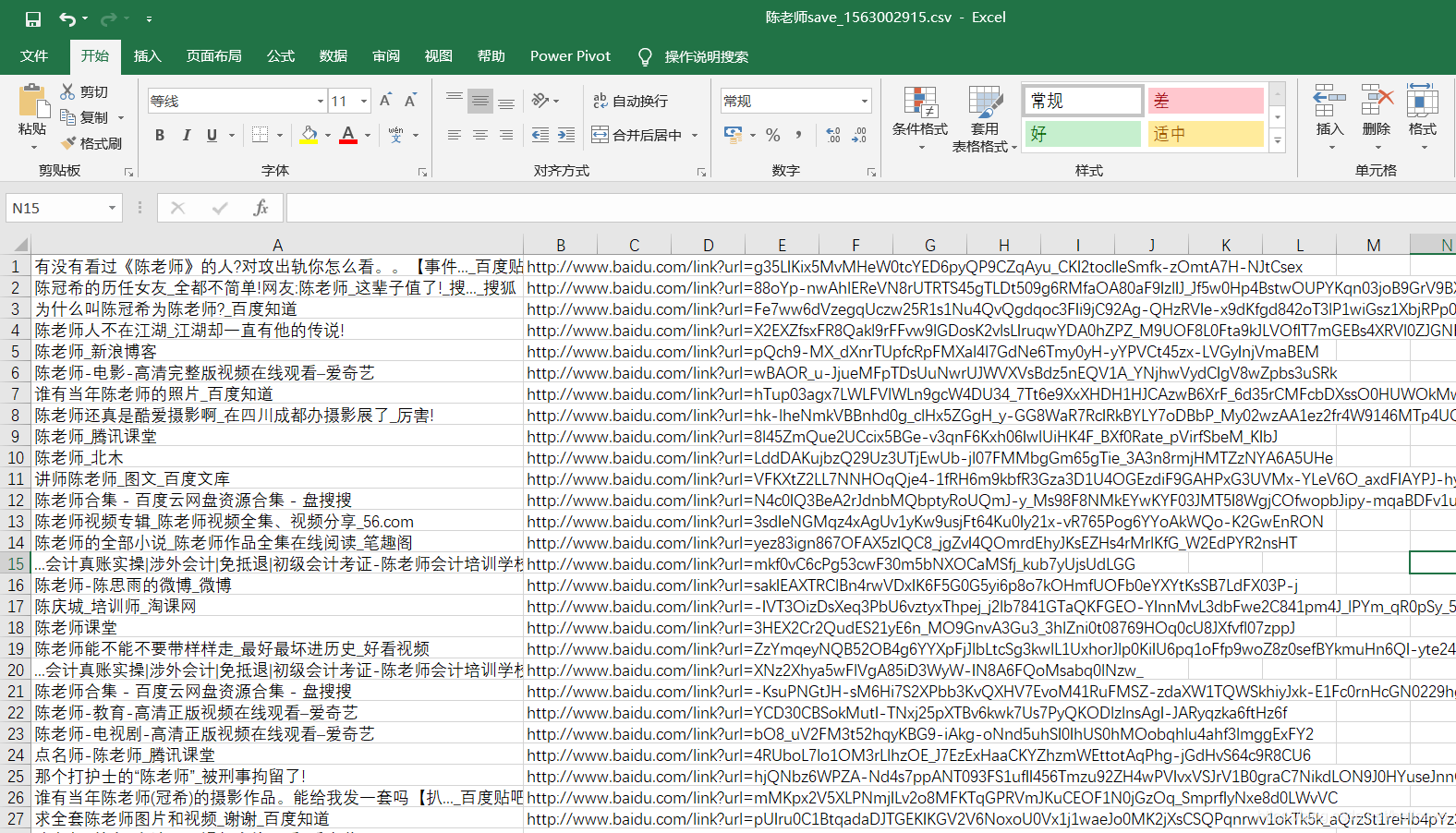Open the Name Box dropdown arrow
Screen dimensions: 1456x833
[x=112, y=208]
